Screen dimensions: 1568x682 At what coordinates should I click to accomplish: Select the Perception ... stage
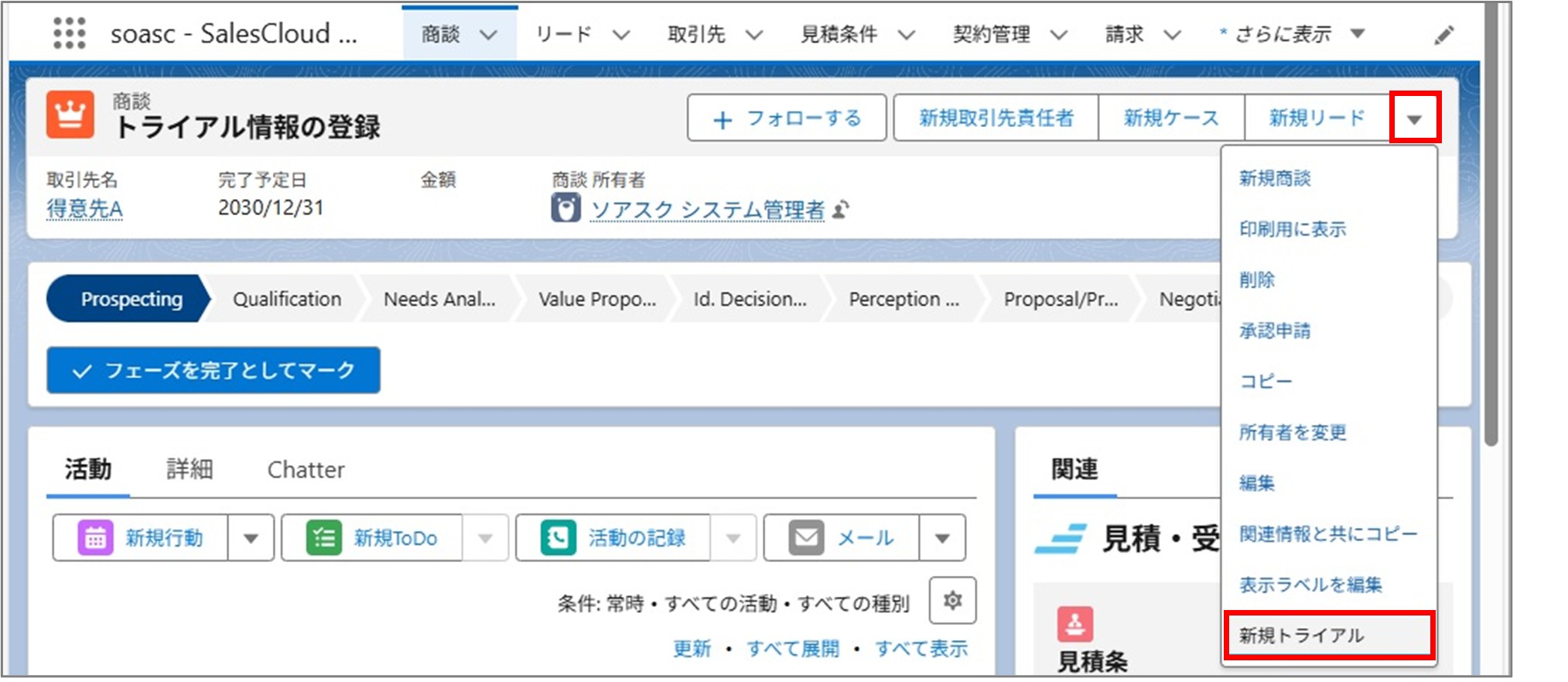pos(904,299)
